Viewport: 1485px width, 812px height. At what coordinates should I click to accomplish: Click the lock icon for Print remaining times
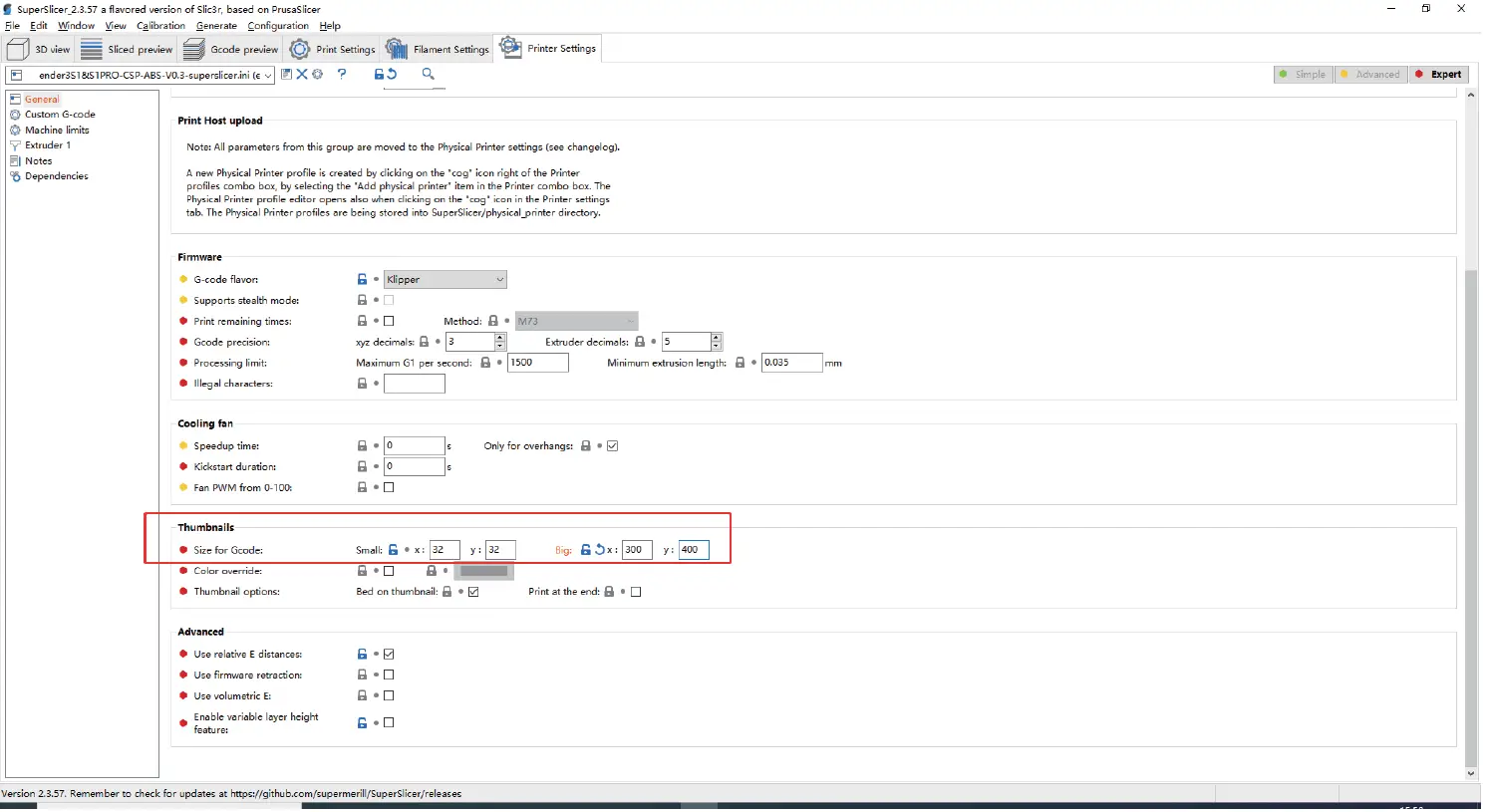click(363, 321)
